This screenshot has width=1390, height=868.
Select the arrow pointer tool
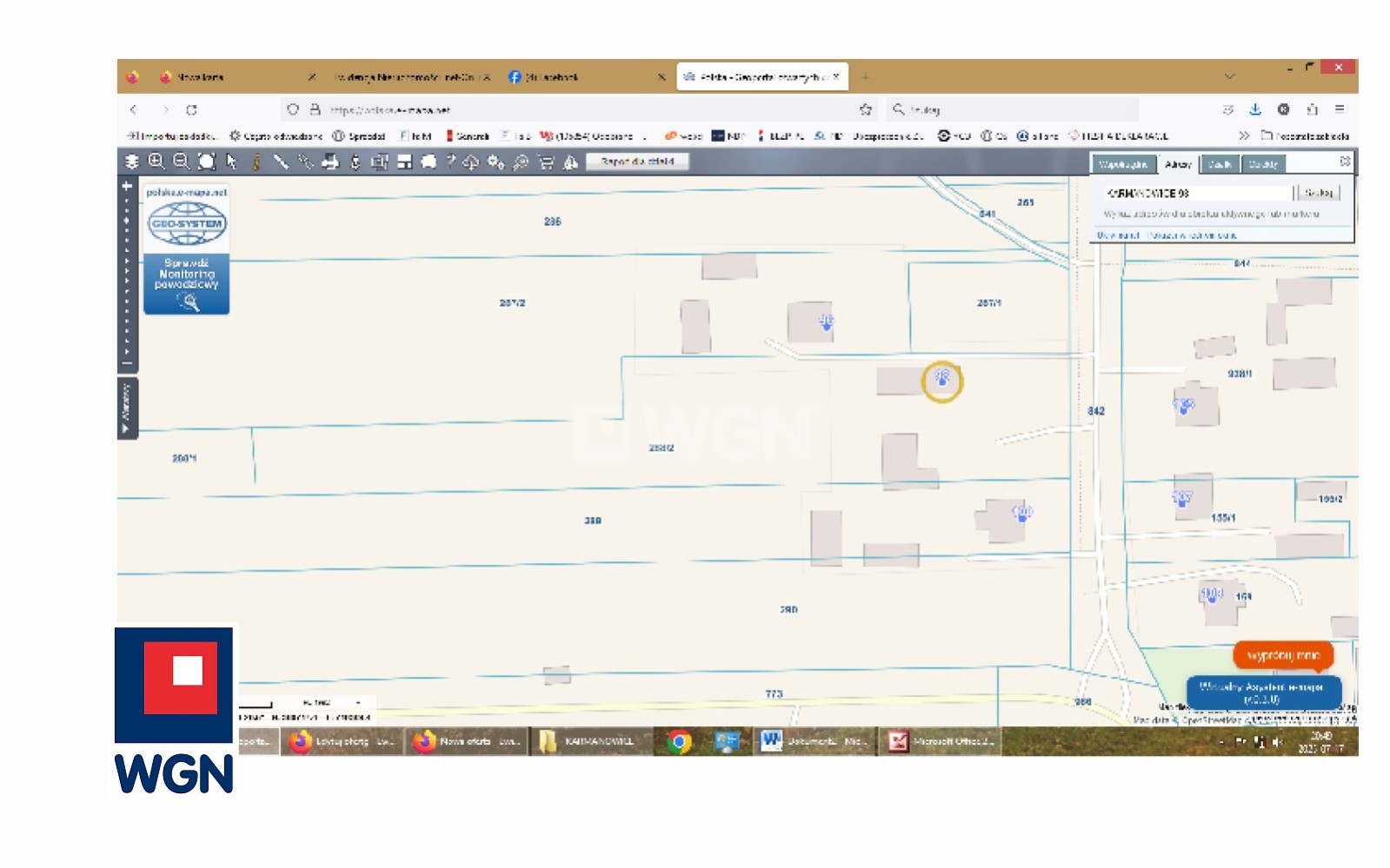231,162
